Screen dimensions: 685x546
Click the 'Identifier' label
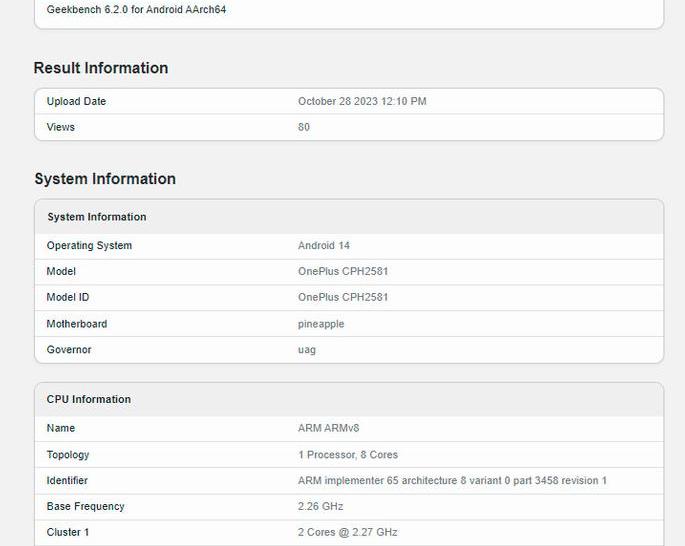click(x=67, y=480)
